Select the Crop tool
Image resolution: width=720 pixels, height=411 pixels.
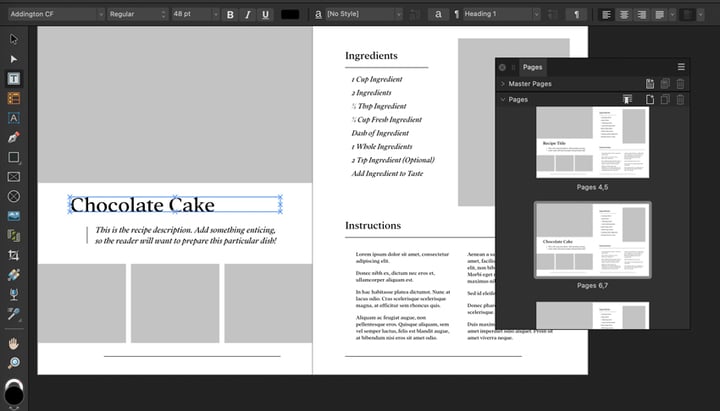click(x=13, y=255)
